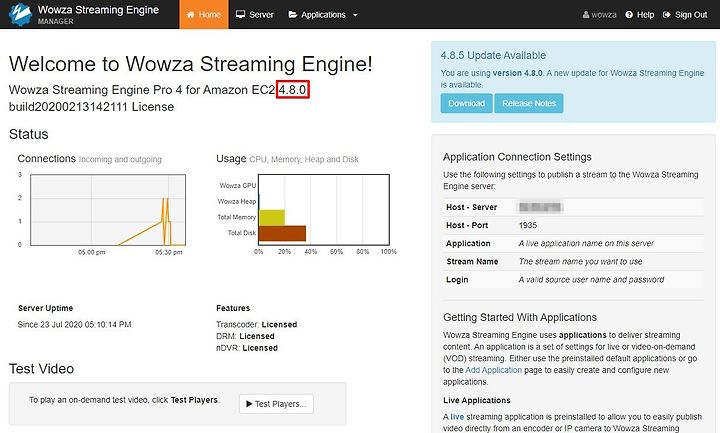Click Sign Out

[x=685, y=15]
